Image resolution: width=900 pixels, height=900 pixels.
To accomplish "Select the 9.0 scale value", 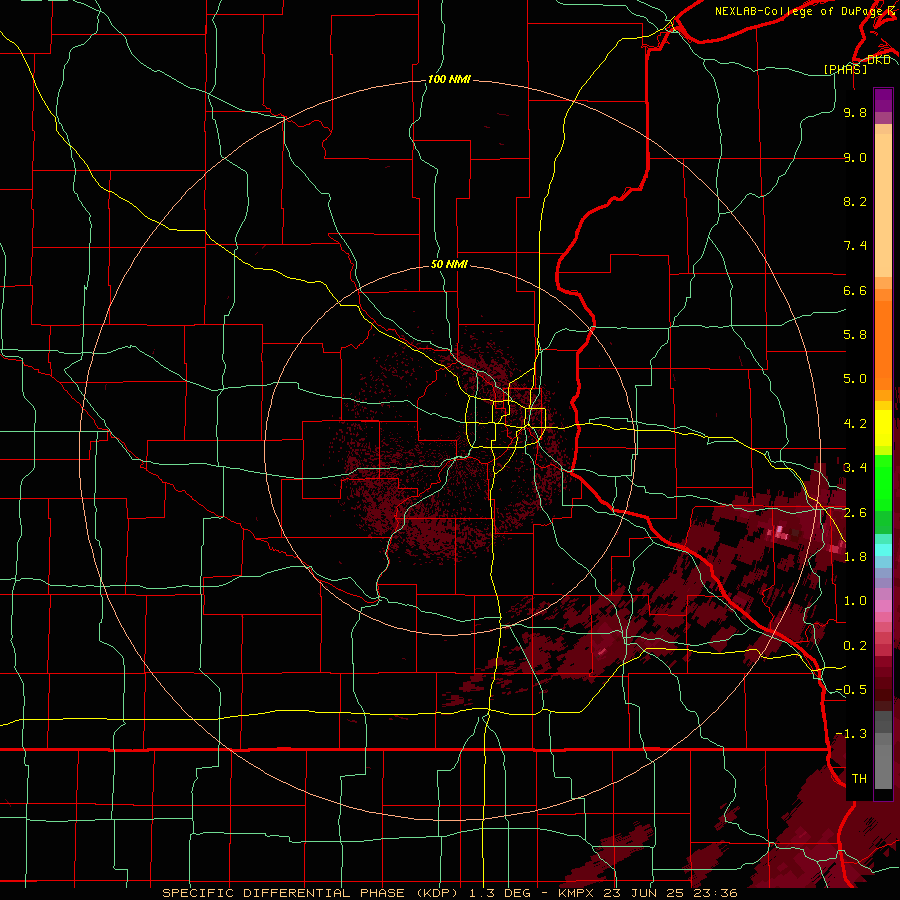I will coord(855,157).
